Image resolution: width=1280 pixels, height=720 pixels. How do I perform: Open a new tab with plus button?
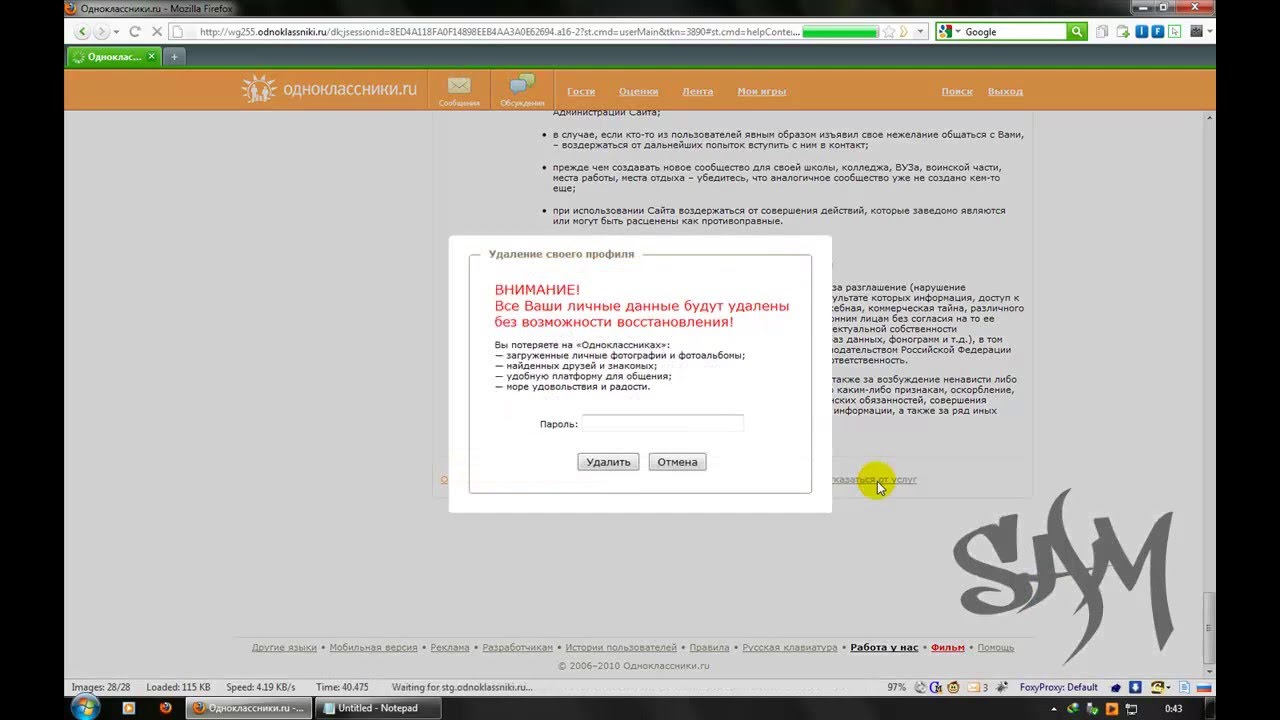[174, 57]
